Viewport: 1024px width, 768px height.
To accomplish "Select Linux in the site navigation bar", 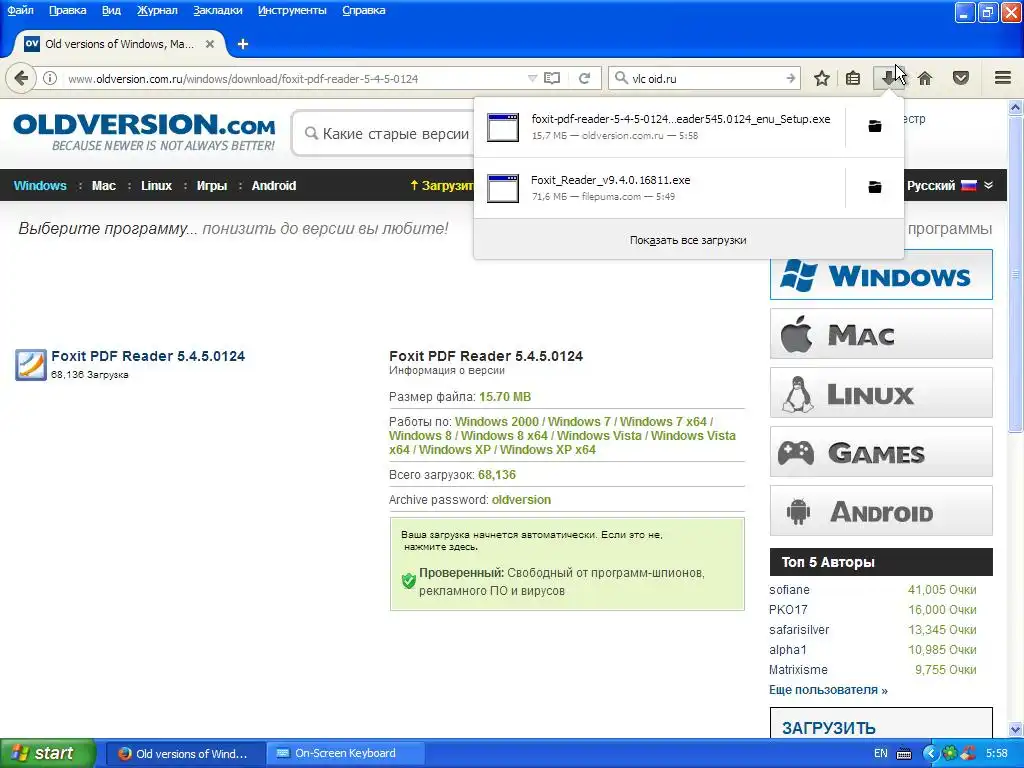I will click(x=157, y=185).
